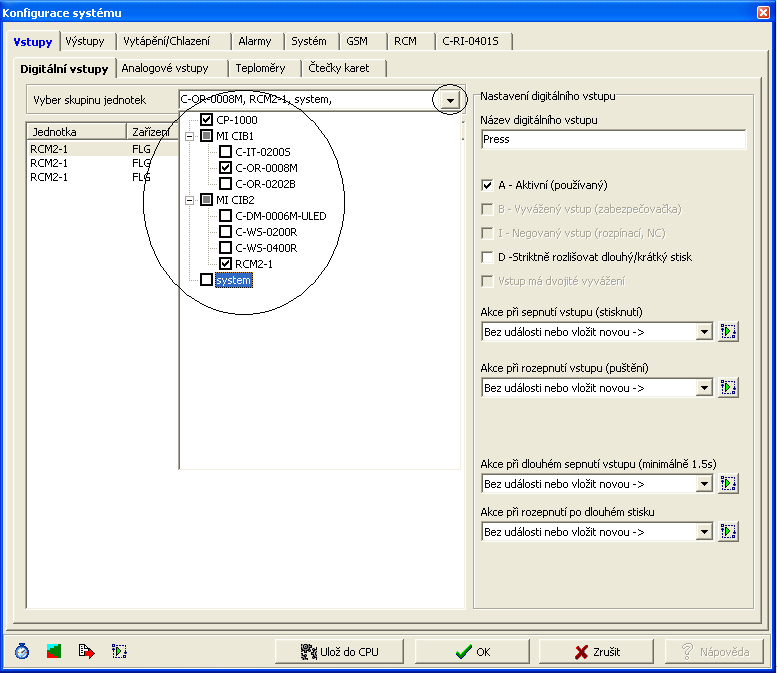
Task: Click the green play icon in bottom toolbar
Action: 119,651
